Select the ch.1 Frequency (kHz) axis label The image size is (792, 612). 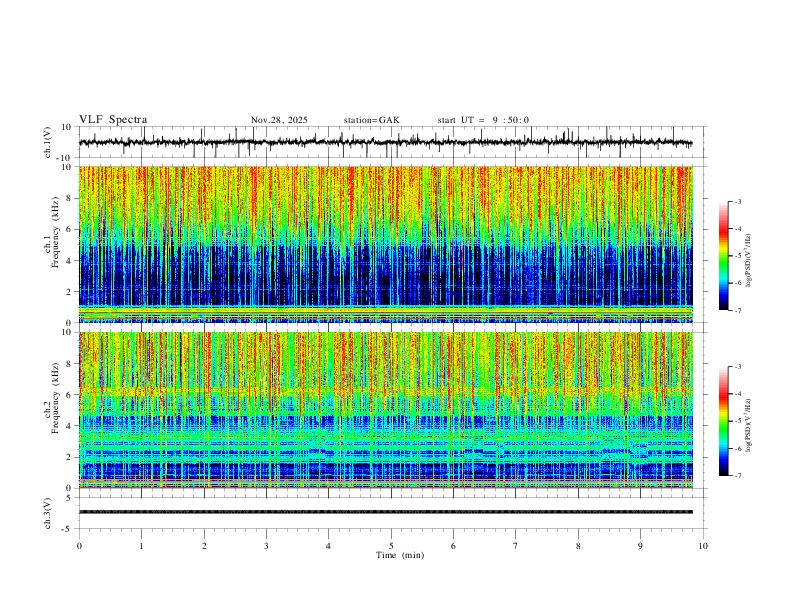point(52,232)
